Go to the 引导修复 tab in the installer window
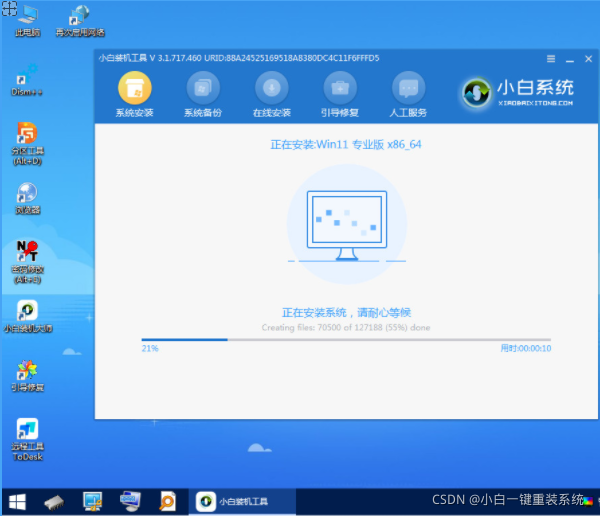Screen dimensions: 600x516 click(340, 94)
